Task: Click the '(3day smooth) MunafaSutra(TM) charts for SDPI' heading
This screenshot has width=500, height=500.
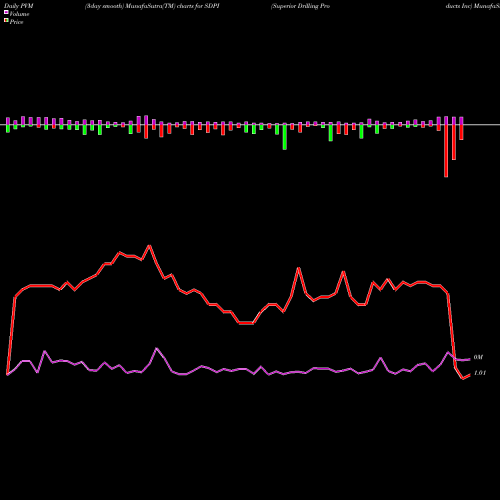Action: (152, 6)
